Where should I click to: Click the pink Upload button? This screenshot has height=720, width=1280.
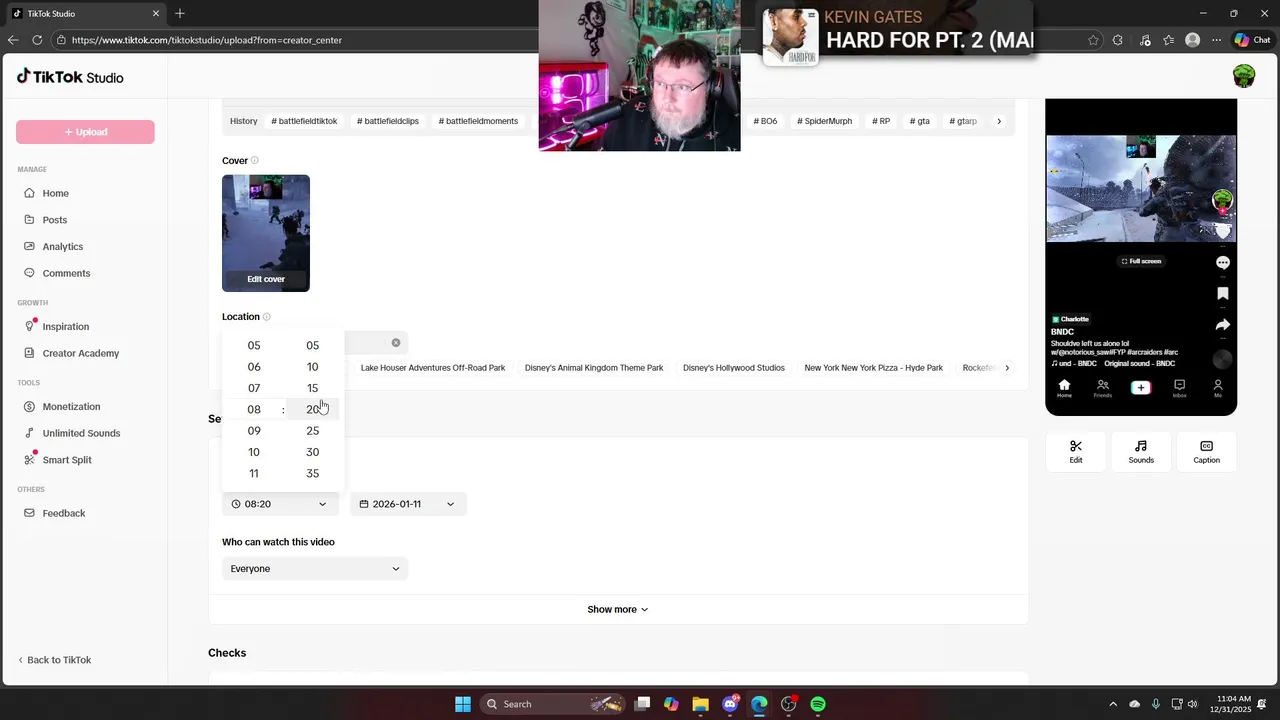point(85,132)
